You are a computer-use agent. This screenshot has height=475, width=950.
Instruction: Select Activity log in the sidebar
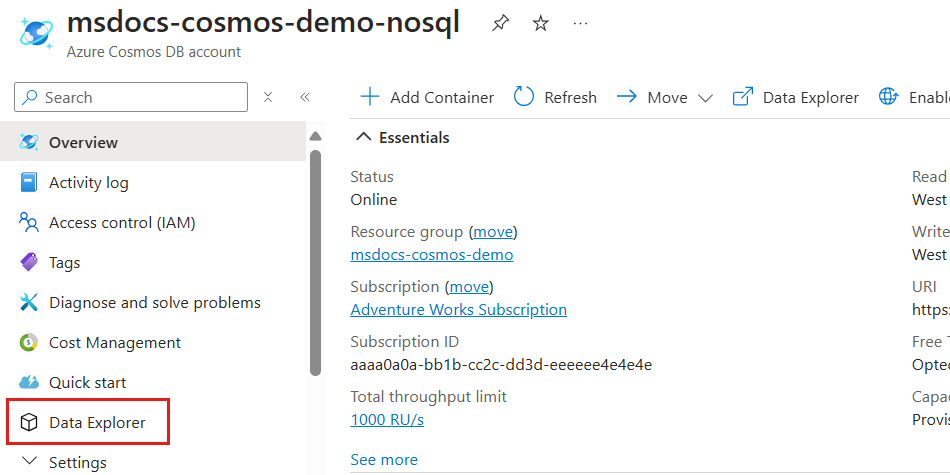coord(88,182)
